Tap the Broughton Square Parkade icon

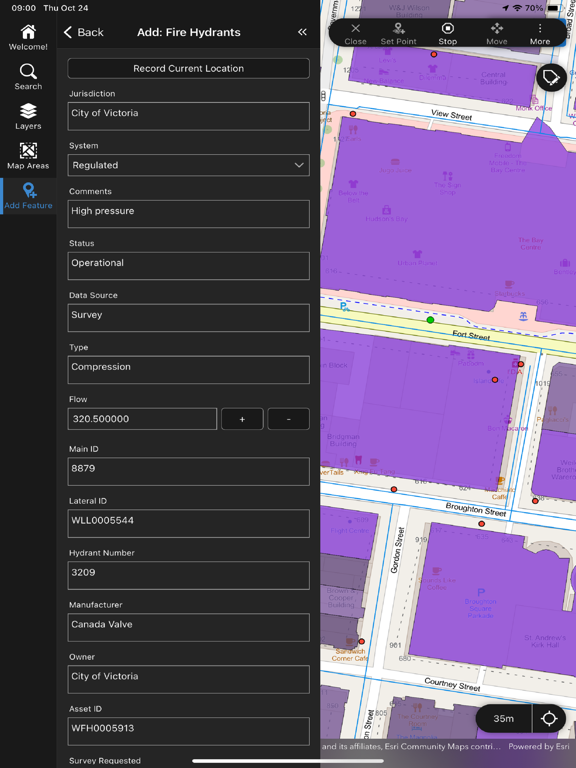481,592
